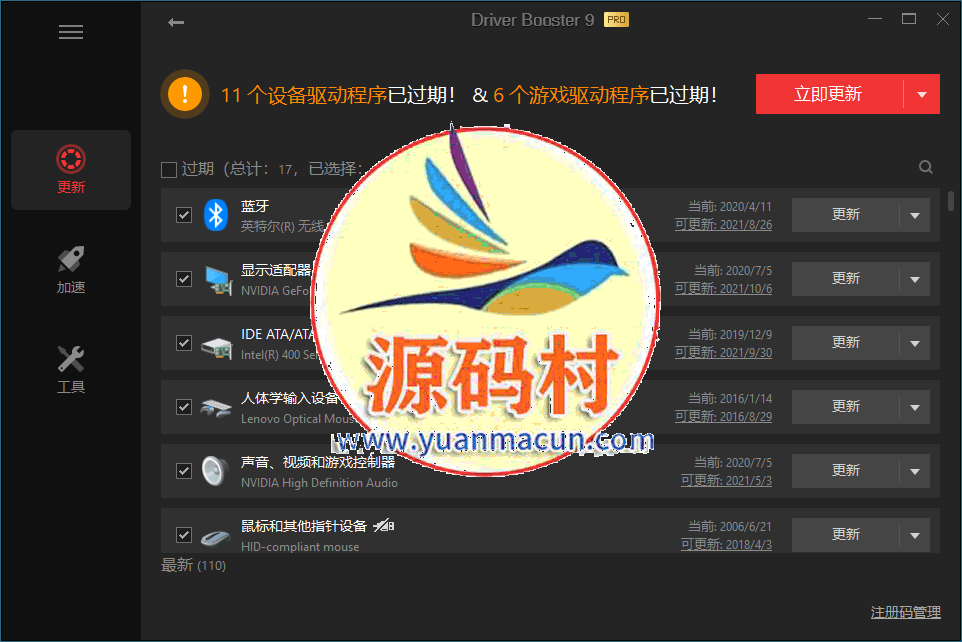Screen dimensions: 962x642
Task: Uncheck the 蓝牙 driver checkbox
Action: 184,214
